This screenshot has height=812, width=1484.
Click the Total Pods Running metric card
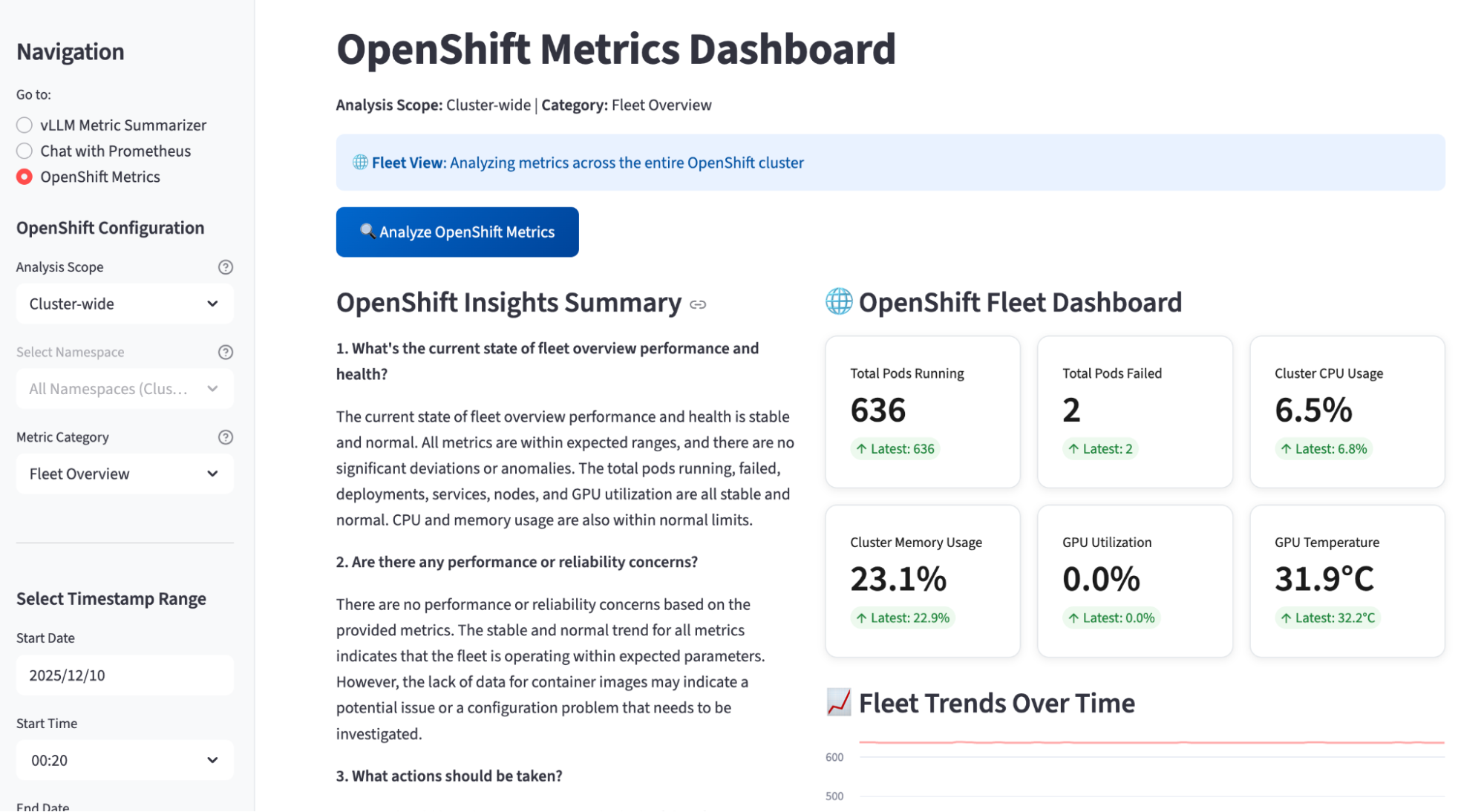pos(923,412)
